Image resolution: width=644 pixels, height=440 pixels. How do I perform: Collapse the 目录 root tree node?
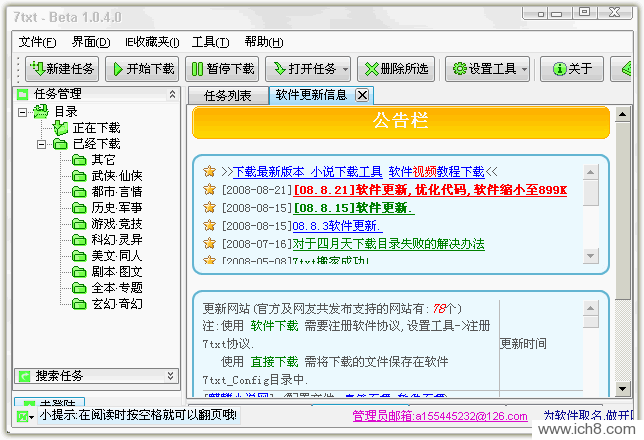tap(23, 112)
